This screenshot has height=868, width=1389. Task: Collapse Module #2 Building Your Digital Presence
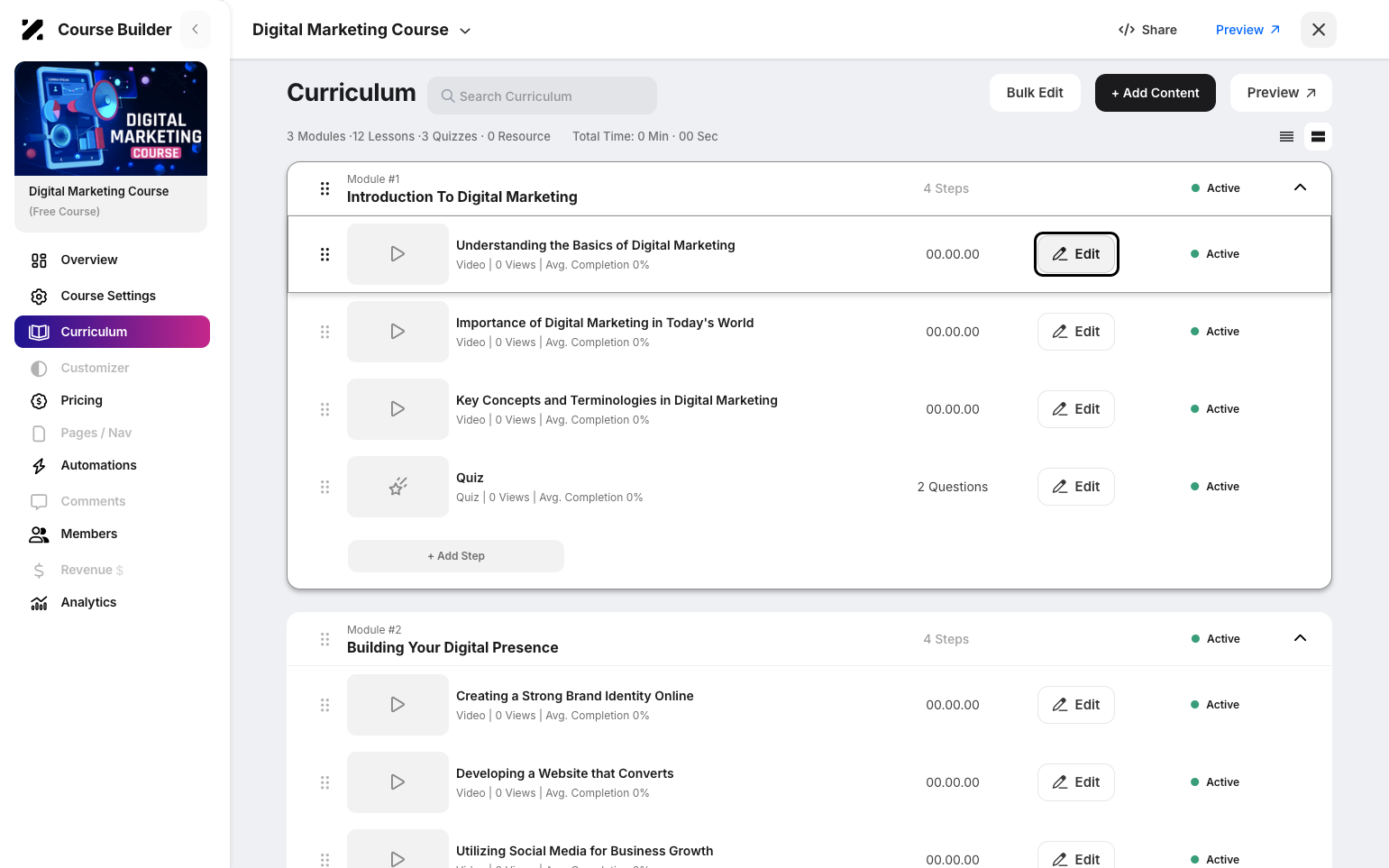click(1300, 638)
